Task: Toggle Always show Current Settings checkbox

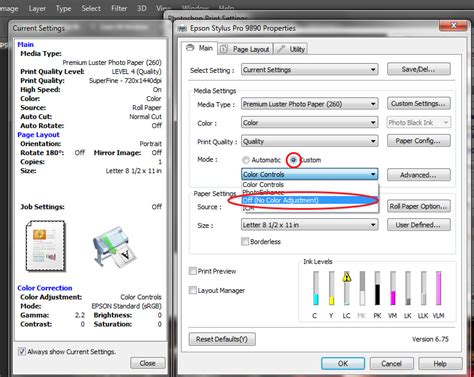Action: click(22, 351)
